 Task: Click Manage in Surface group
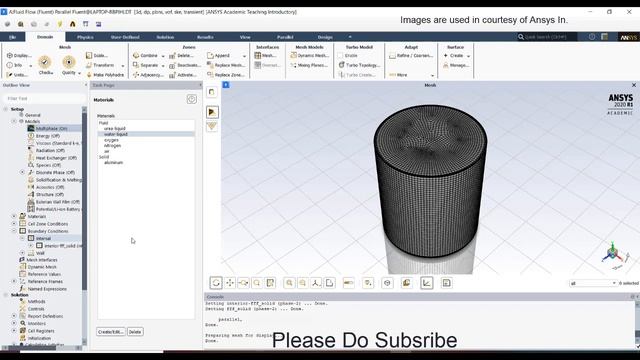456,65
